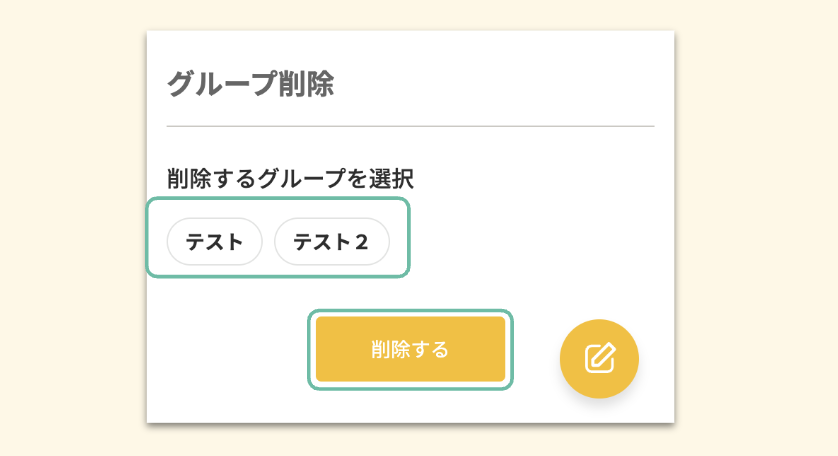This screenshot has height=456, width=838.
Task: Click the 削除するグループを選択 label
Action: [x=290, y=179]
